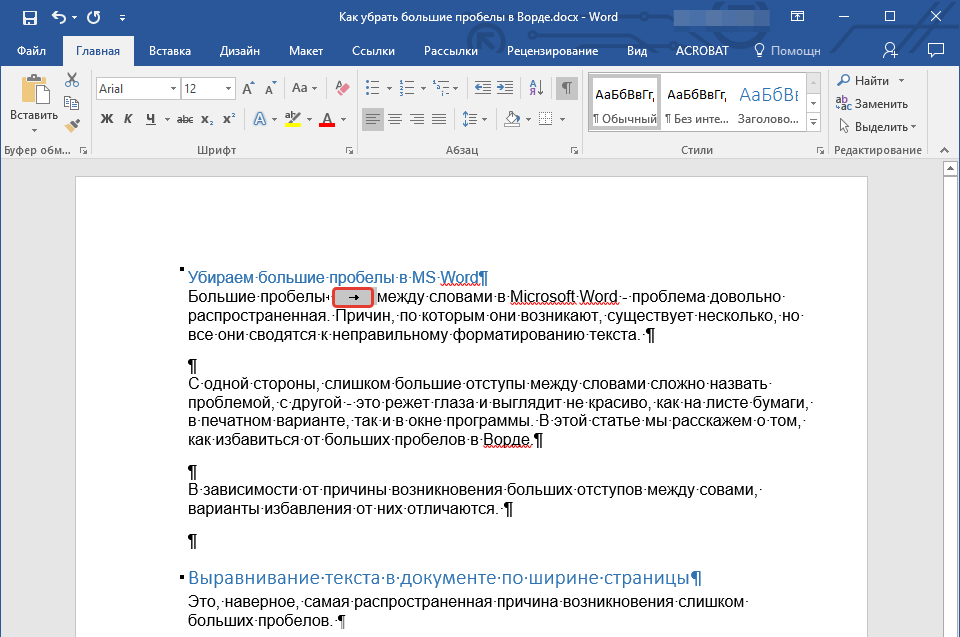Screen dimensions: 960x637
Task: Click the superscript button
Action: pos(229,120)
